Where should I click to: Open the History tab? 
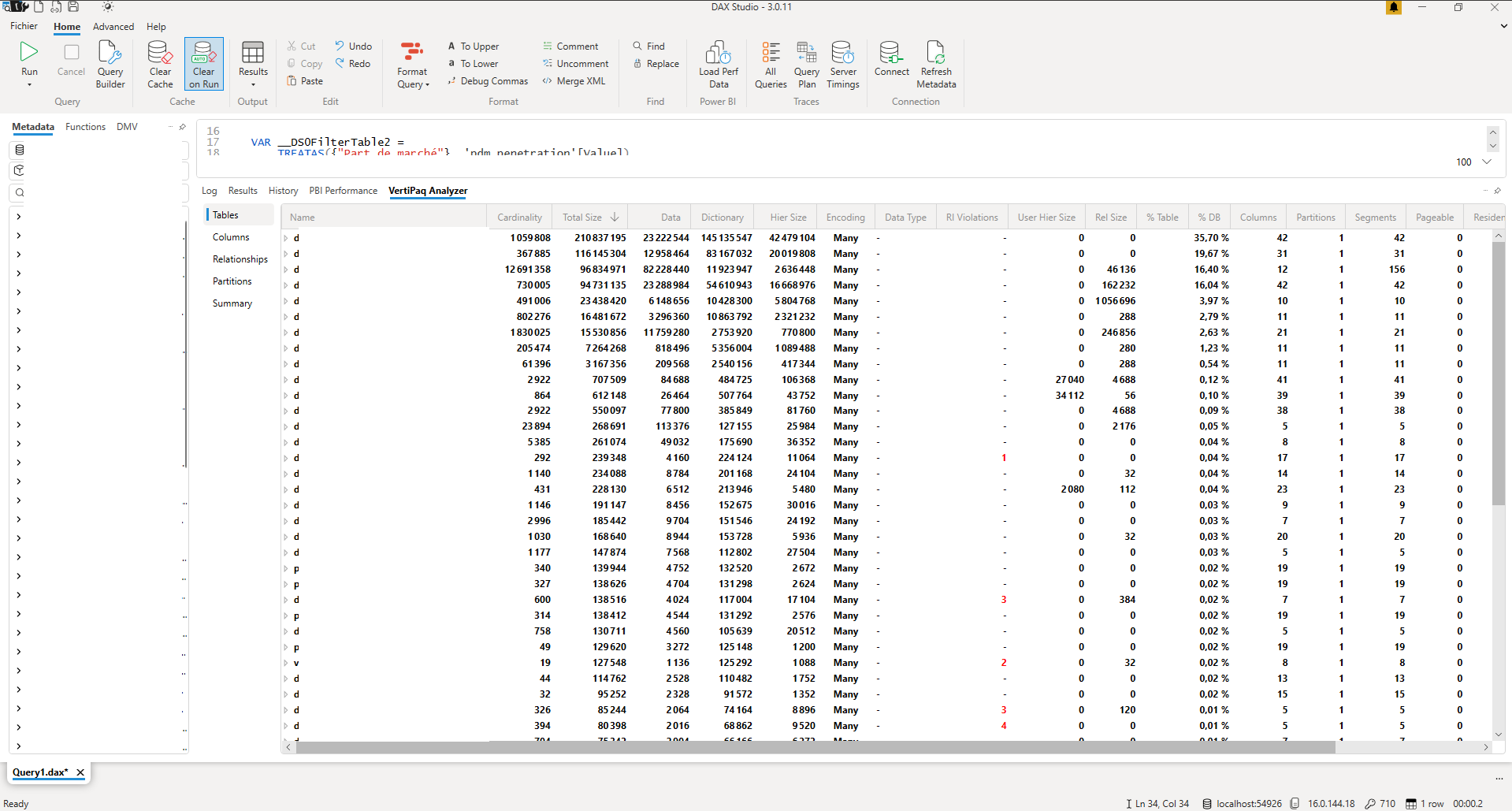283,191
